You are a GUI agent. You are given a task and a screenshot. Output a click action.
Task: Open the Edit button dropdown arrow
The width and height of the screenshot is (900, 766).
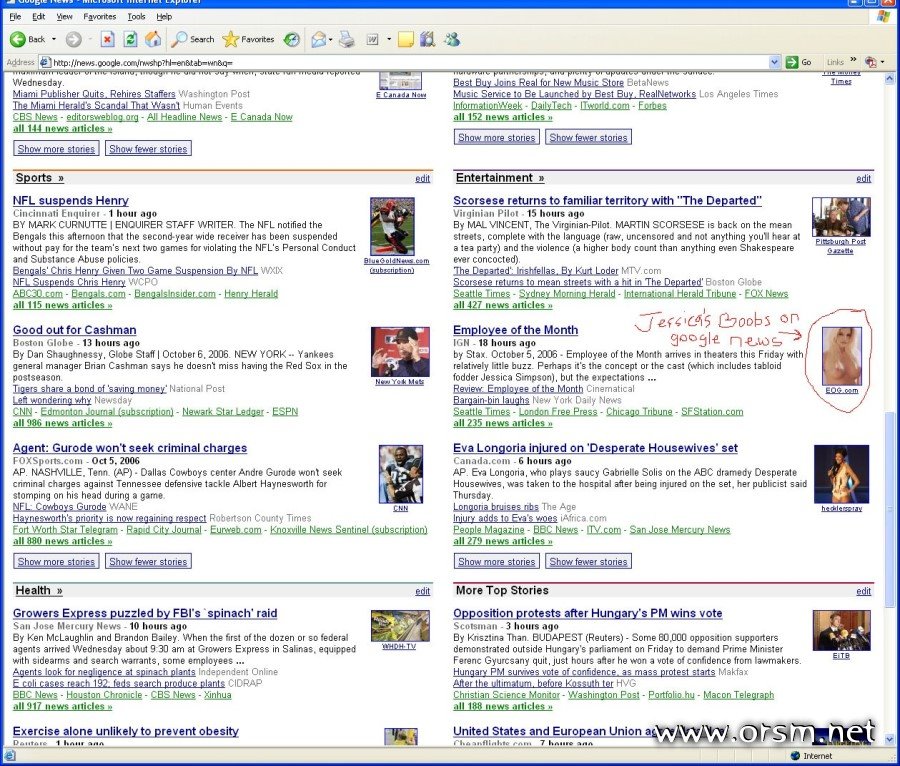coord(389,39)
